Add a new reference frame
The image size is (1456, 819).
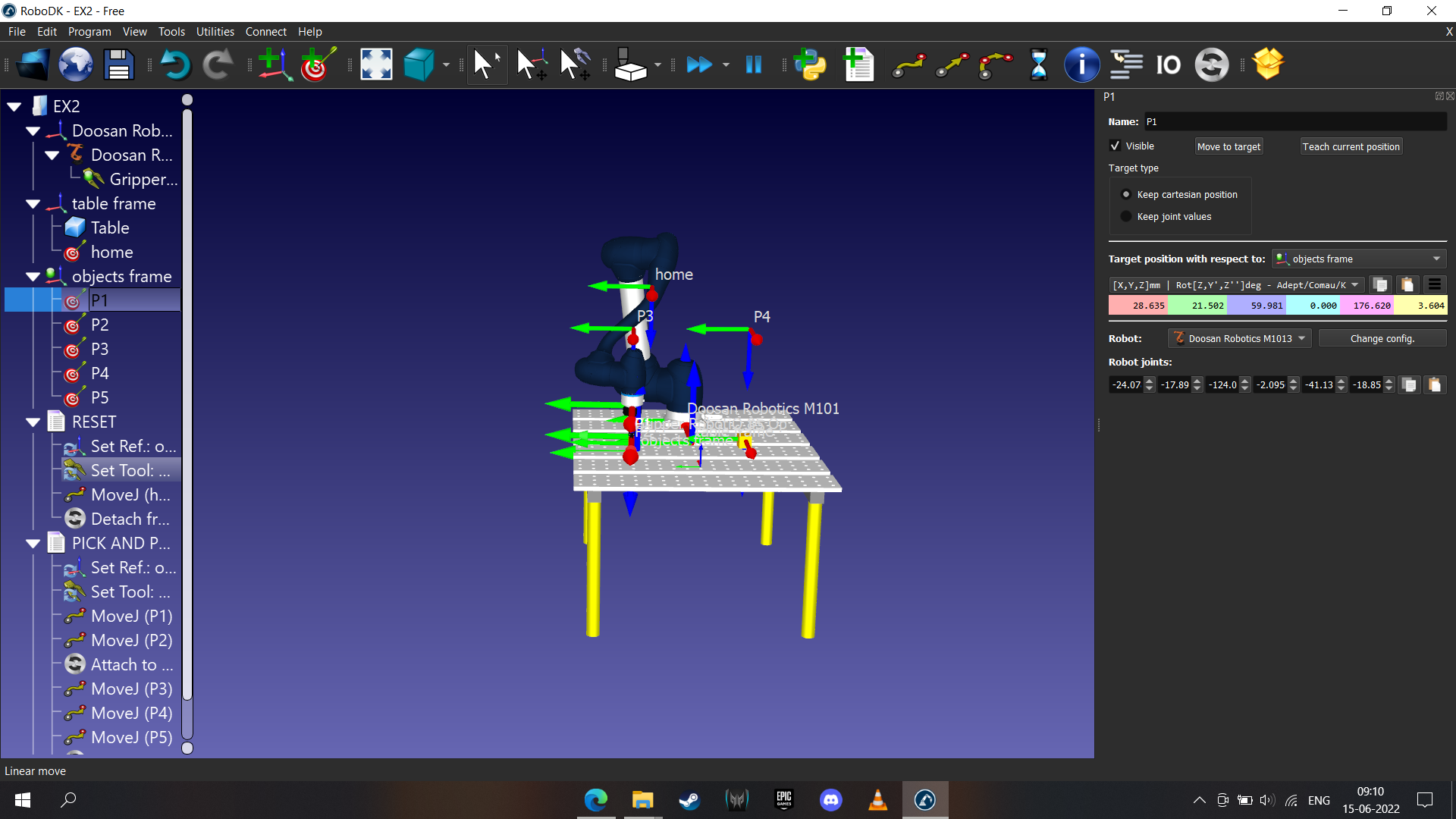275,64
